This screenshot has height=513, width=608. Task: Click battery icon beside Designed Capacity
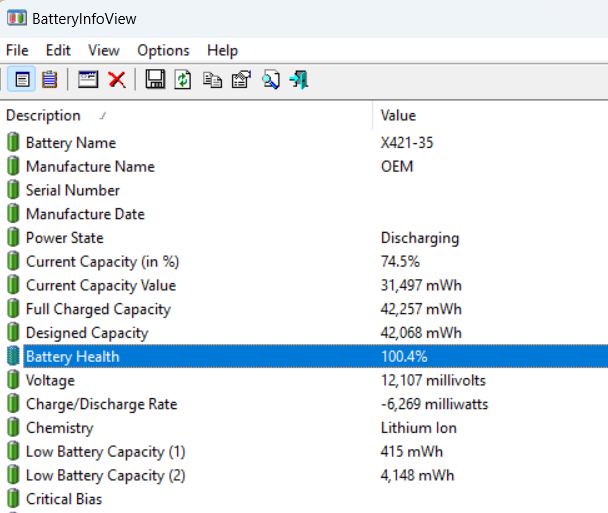[x=13, y=332]
